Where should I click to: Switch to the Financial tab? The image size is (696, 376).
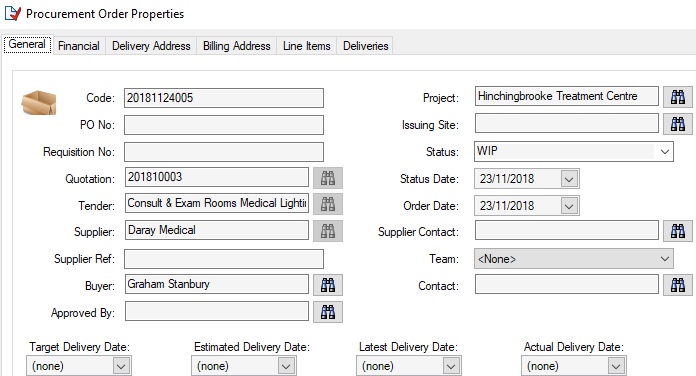click(79, 46)
